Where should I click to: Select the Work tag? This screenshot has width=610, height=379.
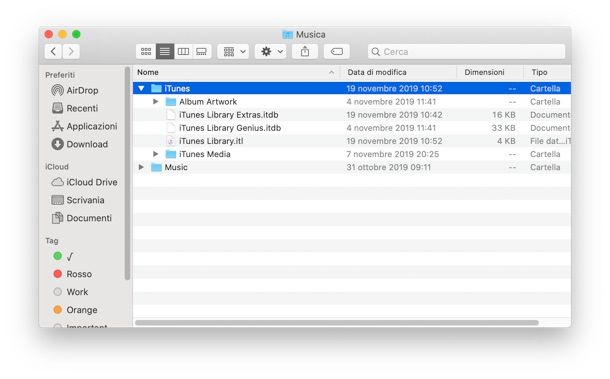(x=70, y=292)
